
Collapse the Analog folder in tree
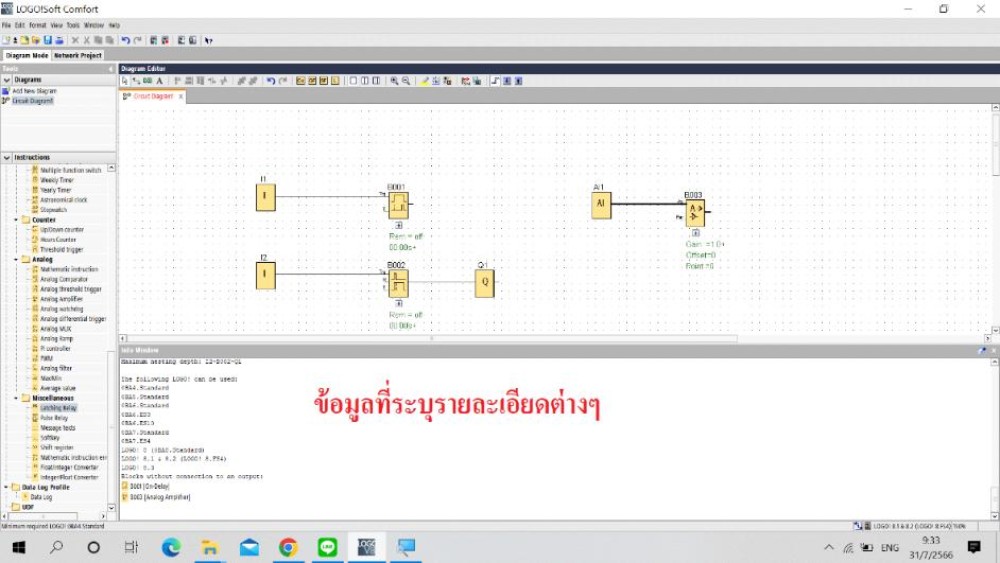tap(17, 260)
